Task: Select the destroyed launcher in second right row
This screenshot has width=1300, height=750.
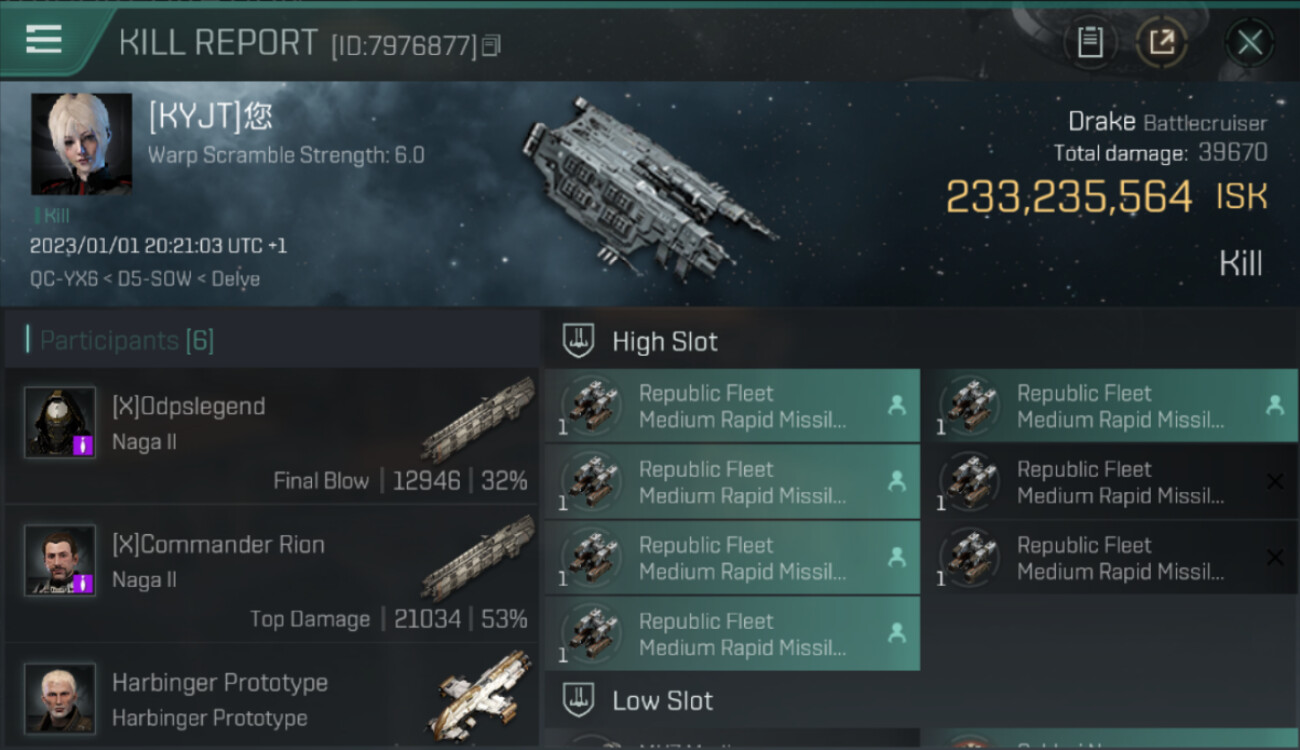Action: [x=1110, y=482]
